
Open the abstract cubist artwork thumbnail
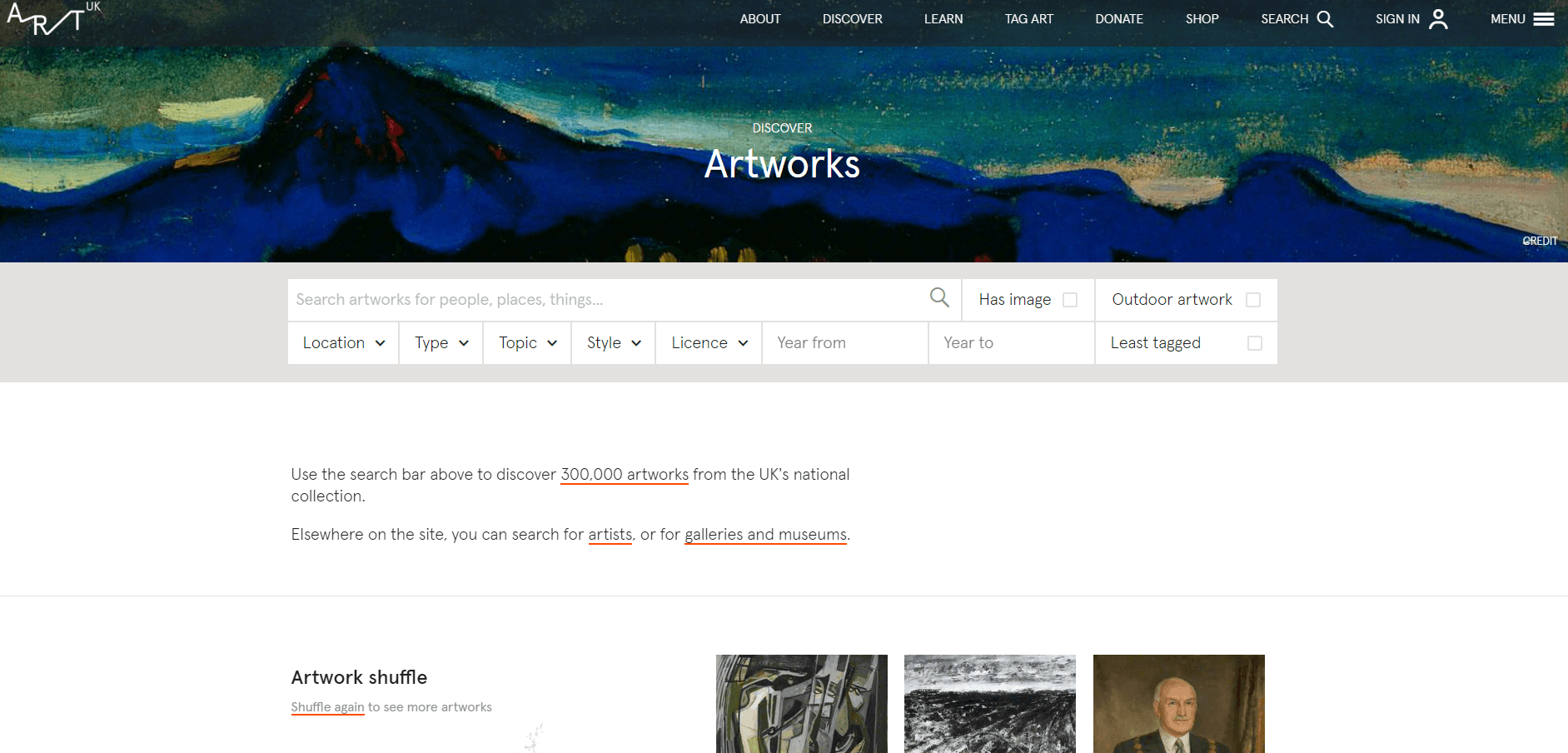click(x=802, y=704)
